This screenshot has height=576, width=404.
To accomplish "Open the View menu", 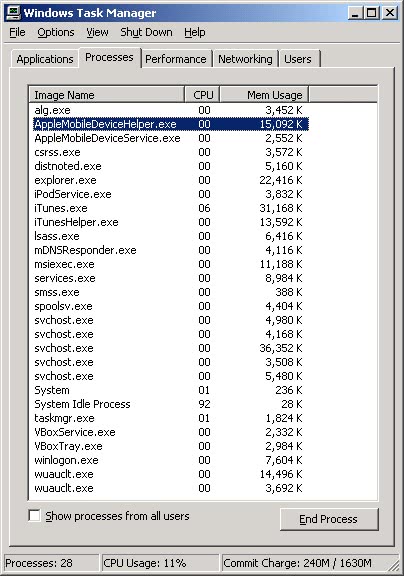I will coord(97,32).
